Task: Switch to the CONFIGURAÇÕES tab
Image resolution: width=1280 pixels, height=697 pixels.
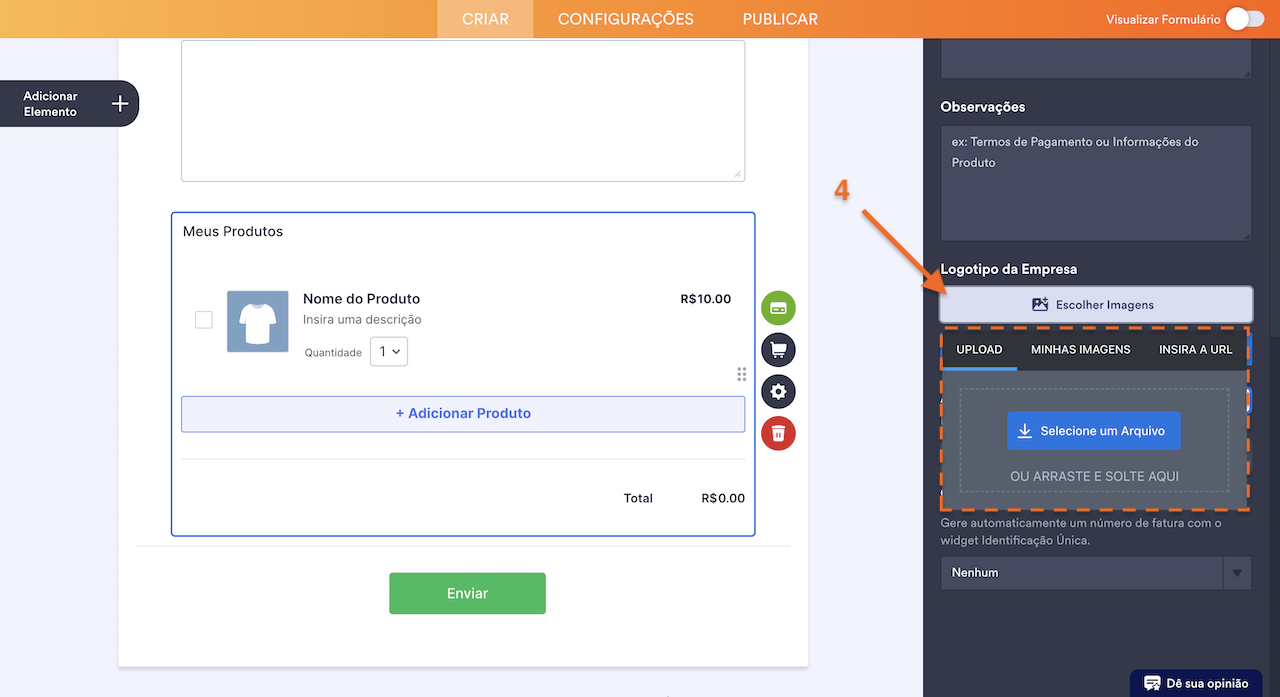Action: point(625,19)
